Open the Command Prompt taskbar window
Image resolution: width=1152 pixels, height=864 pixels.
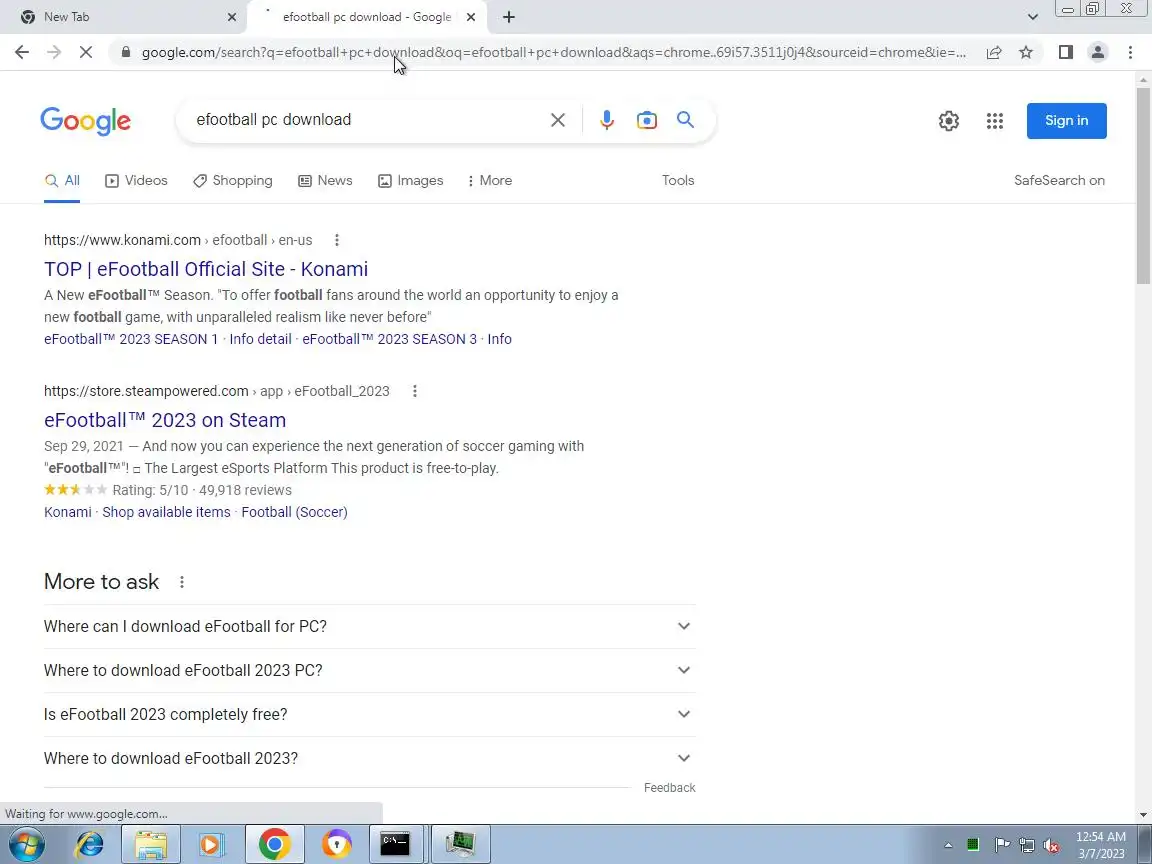click(395, 845)
